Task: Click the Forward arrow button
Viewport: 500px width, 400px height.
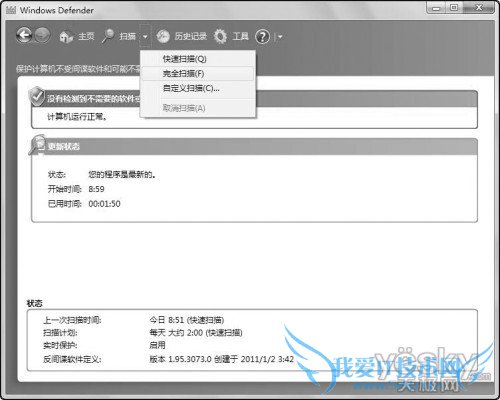Action: [42, 35]
